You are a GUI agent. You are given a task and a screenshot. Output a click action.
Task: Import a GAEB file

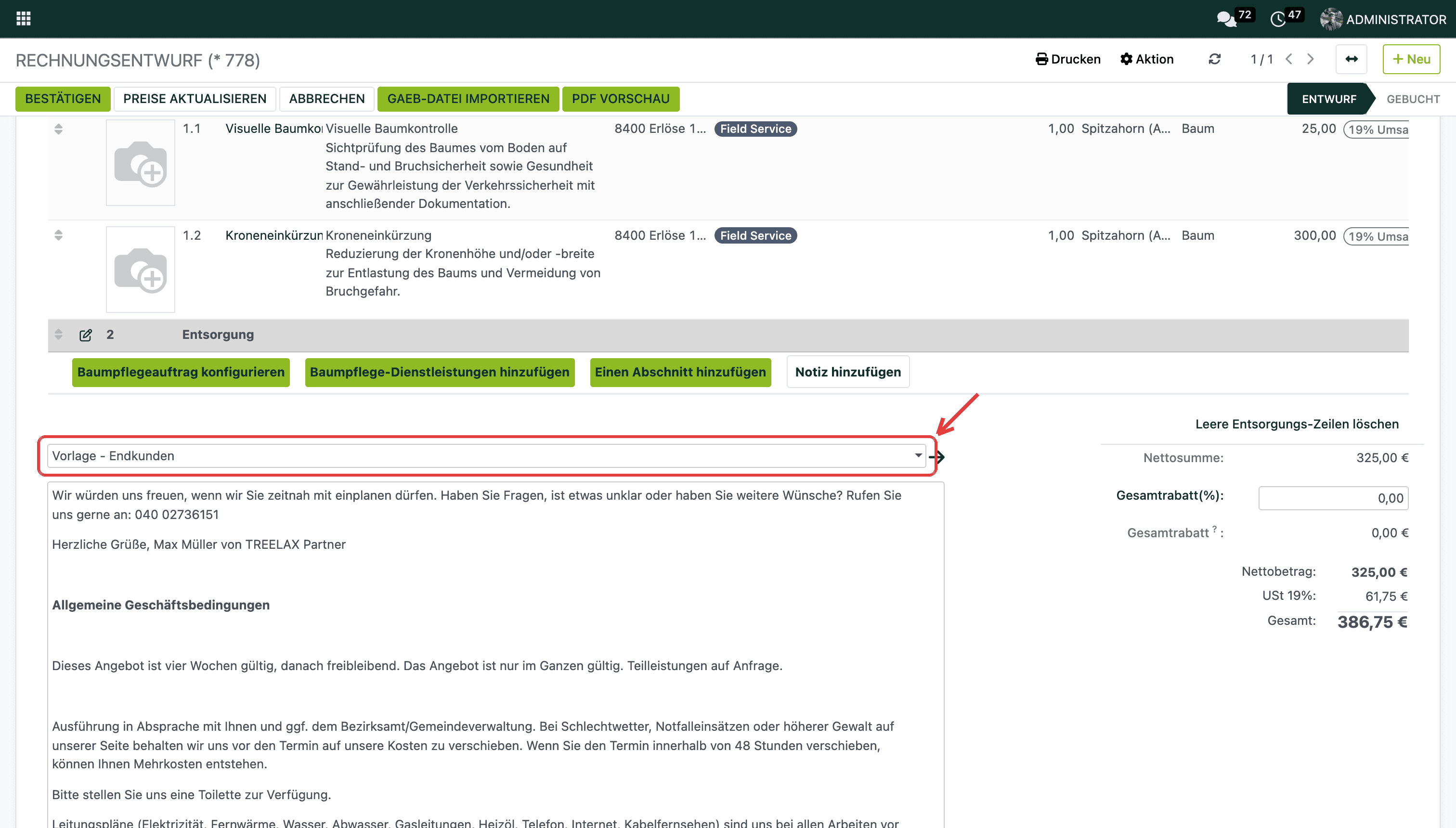pos(468,99)
